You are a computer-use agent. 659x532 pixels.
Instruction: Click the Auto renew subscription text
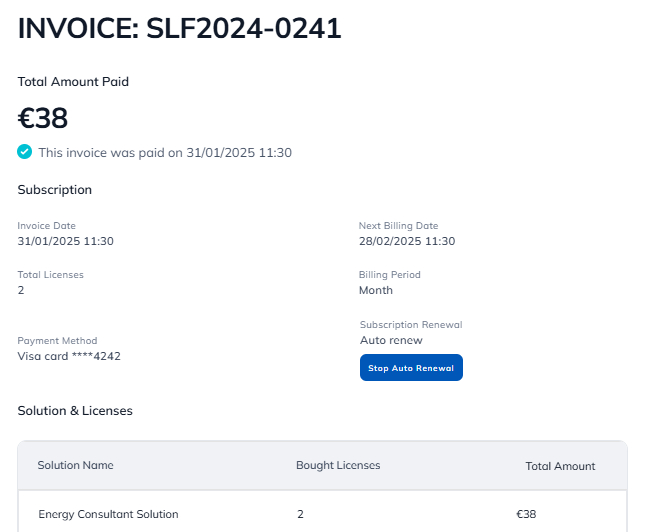point(391,340)
